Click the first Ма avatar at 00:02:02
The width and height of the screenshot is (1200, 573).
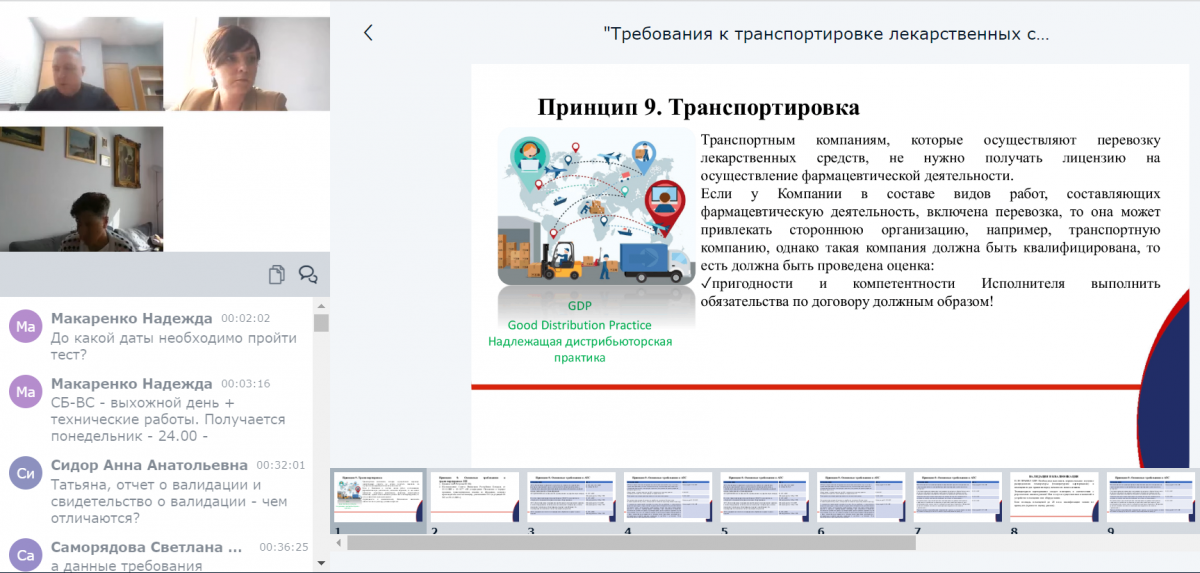[x=26, y=327]
